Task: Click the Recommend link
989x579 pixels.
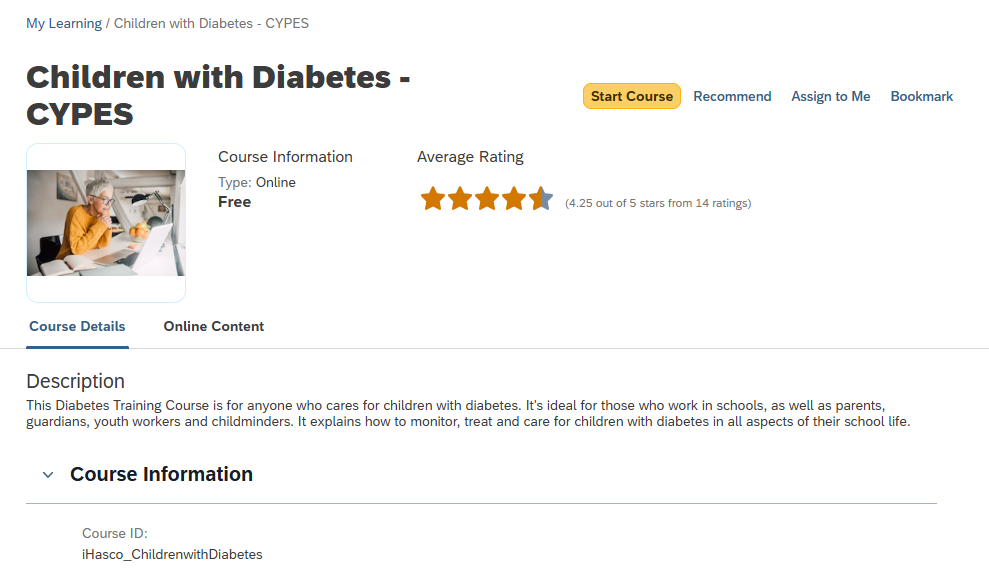Action: [x=732, y=97]
